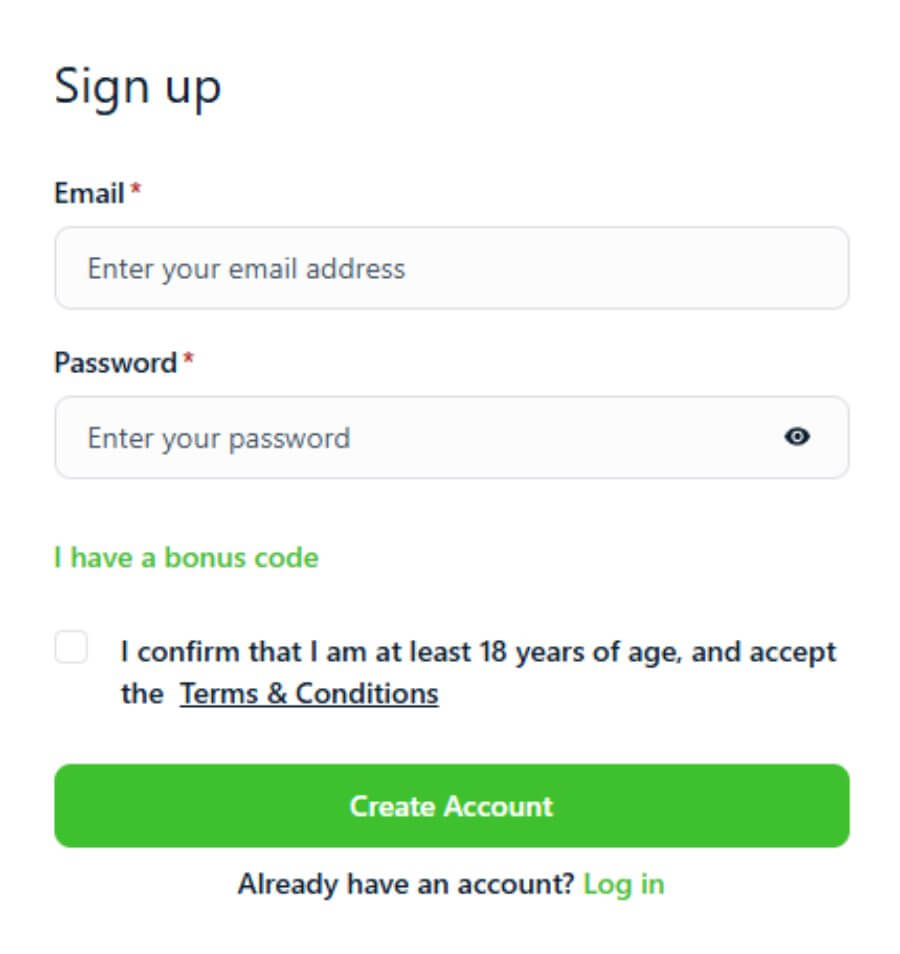Accept terms by checking the box

[71, 647]
